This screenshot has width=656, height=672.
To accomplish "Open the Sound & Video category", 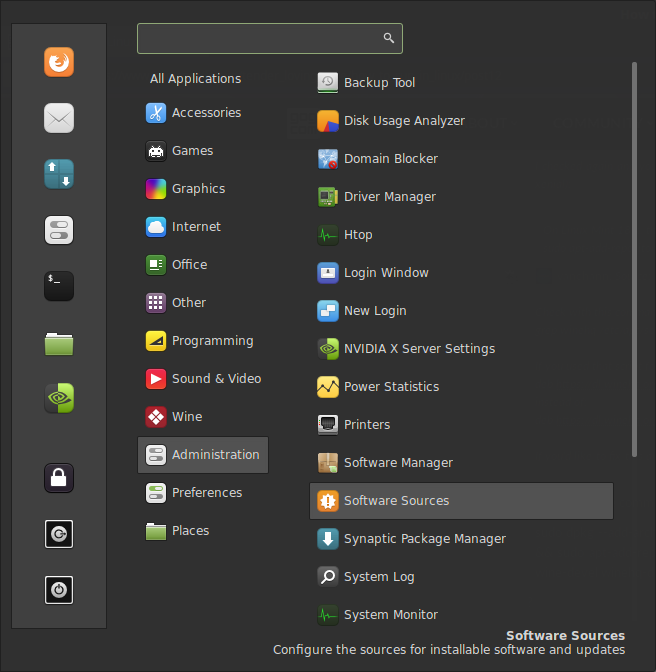I will click(x=203, y=379).
